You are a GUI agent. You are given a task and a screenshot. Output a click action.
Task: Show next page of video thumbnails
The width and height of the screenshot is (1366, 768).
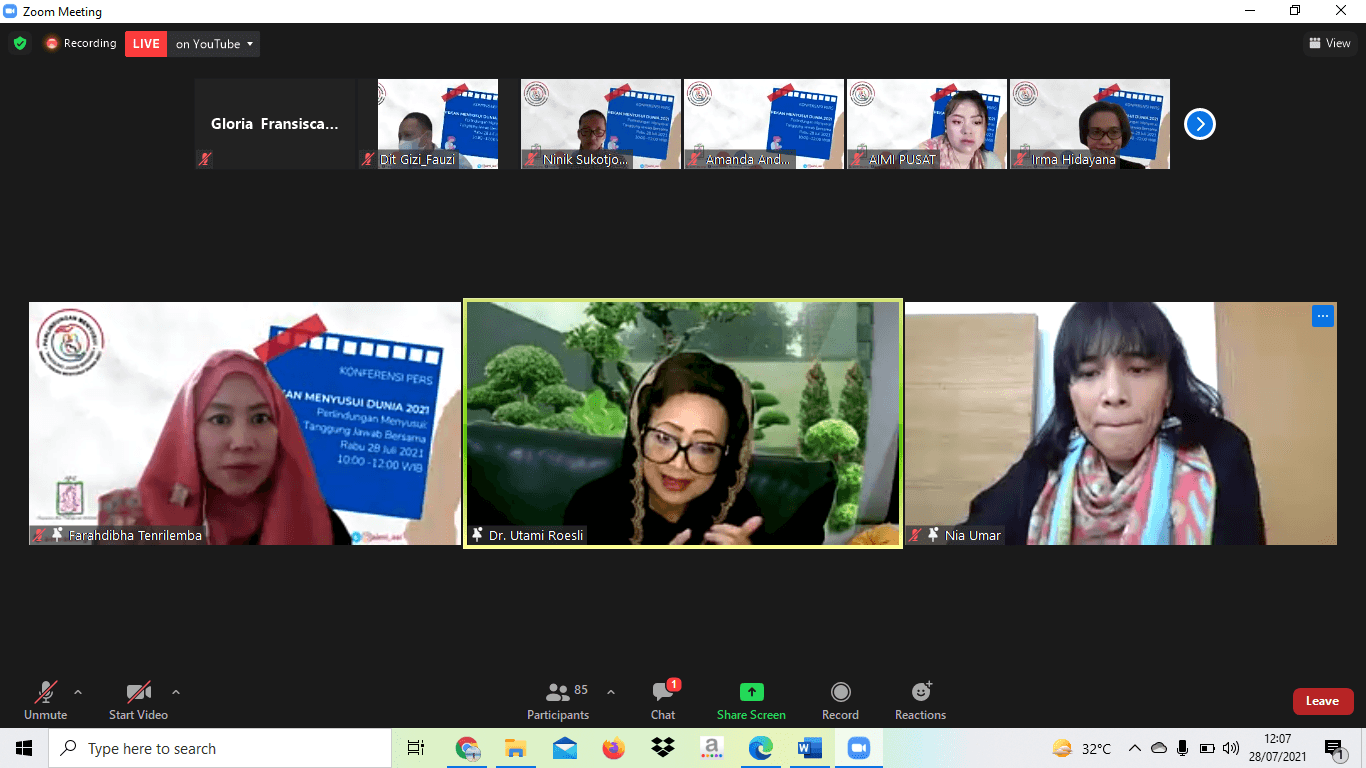pyautogui.click(x=1200, y=124)
